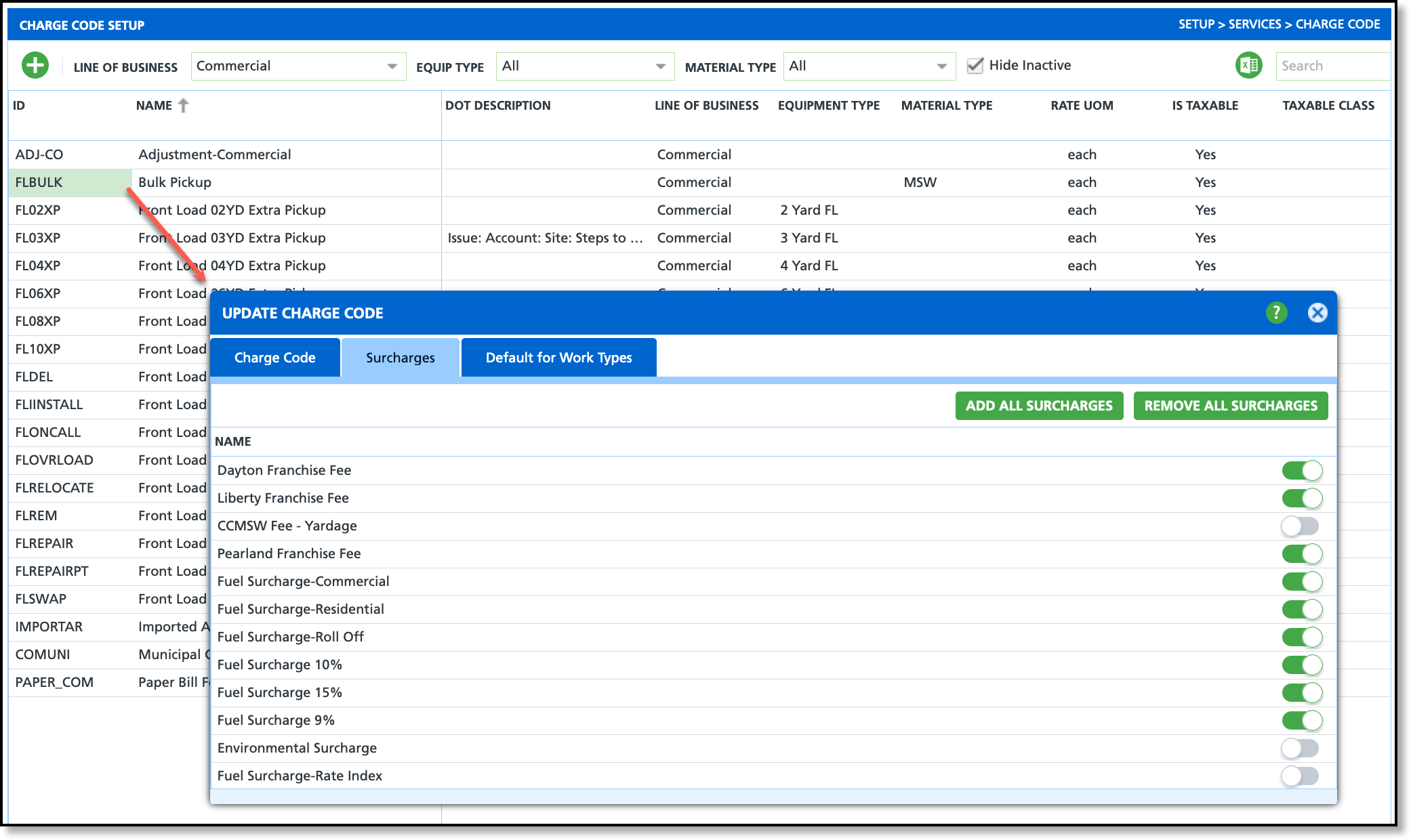Enable the CCMSW Fee - Yardage toggle
Image resolution: width=1411 pixels, height=840 pixels.
(1300, 526)
